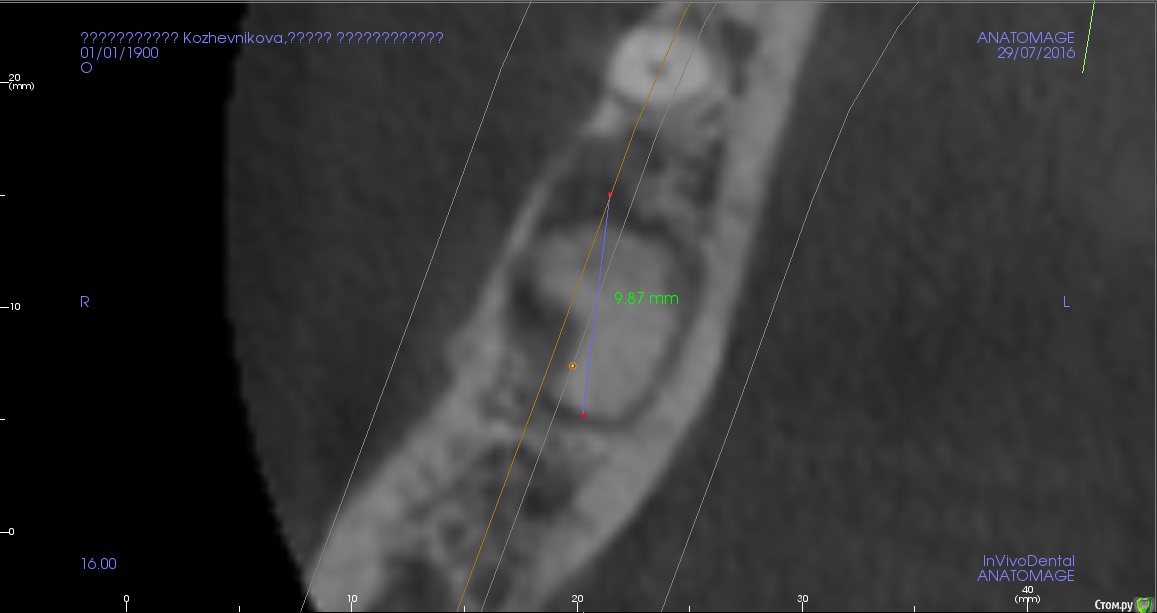Select the blue measurement line

[x=597, y=300]
